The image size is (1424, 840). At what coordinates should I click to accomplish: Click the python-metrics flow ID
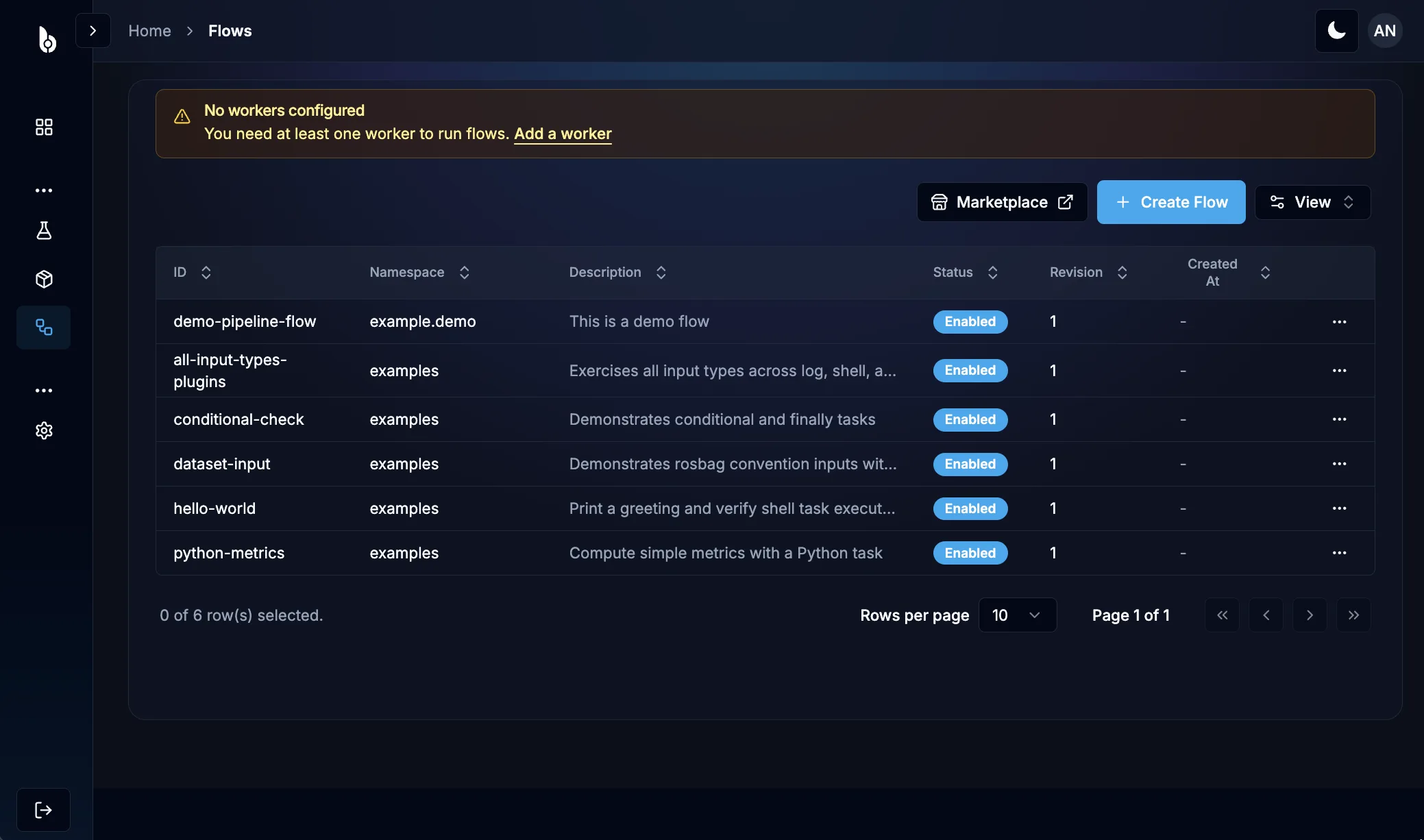pyautogui.click(x=229, y=553)
